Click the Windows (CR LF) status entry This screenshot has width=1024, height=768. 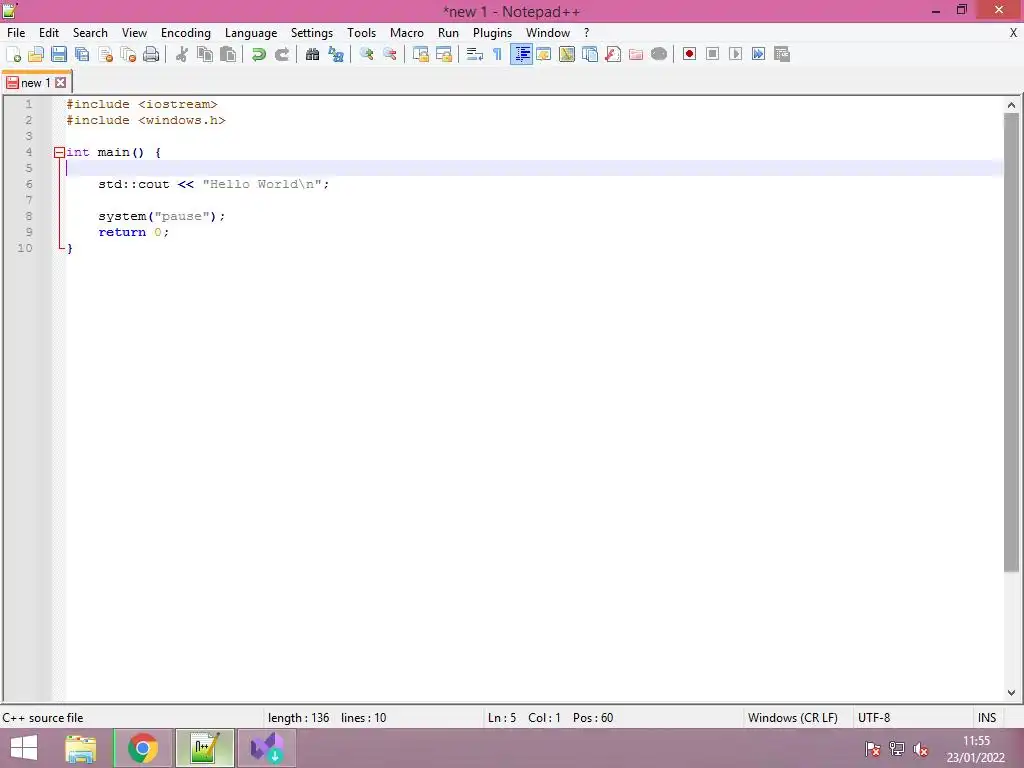793,718
